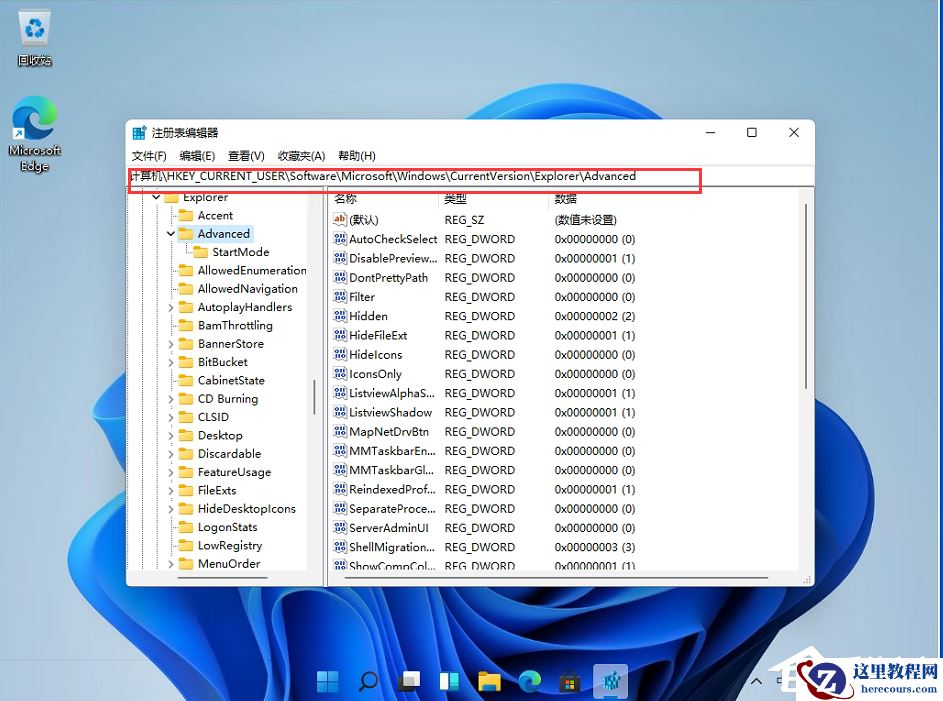Click the taskbar Search icon
The width and height of the screenshot is (943, 701).
click(x=368, y=681)
